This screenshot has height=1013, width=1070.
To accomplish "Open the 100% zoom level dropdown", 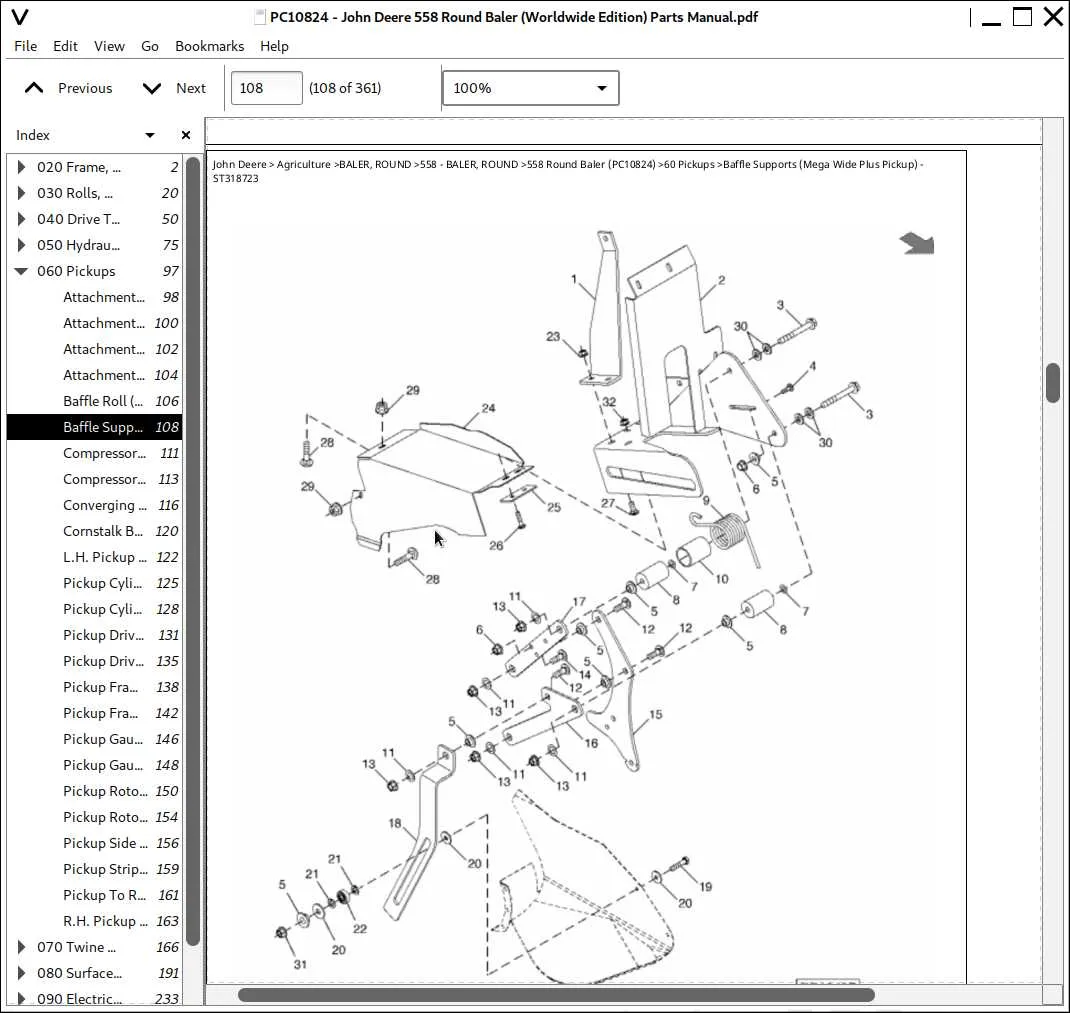I will (530, 88).
